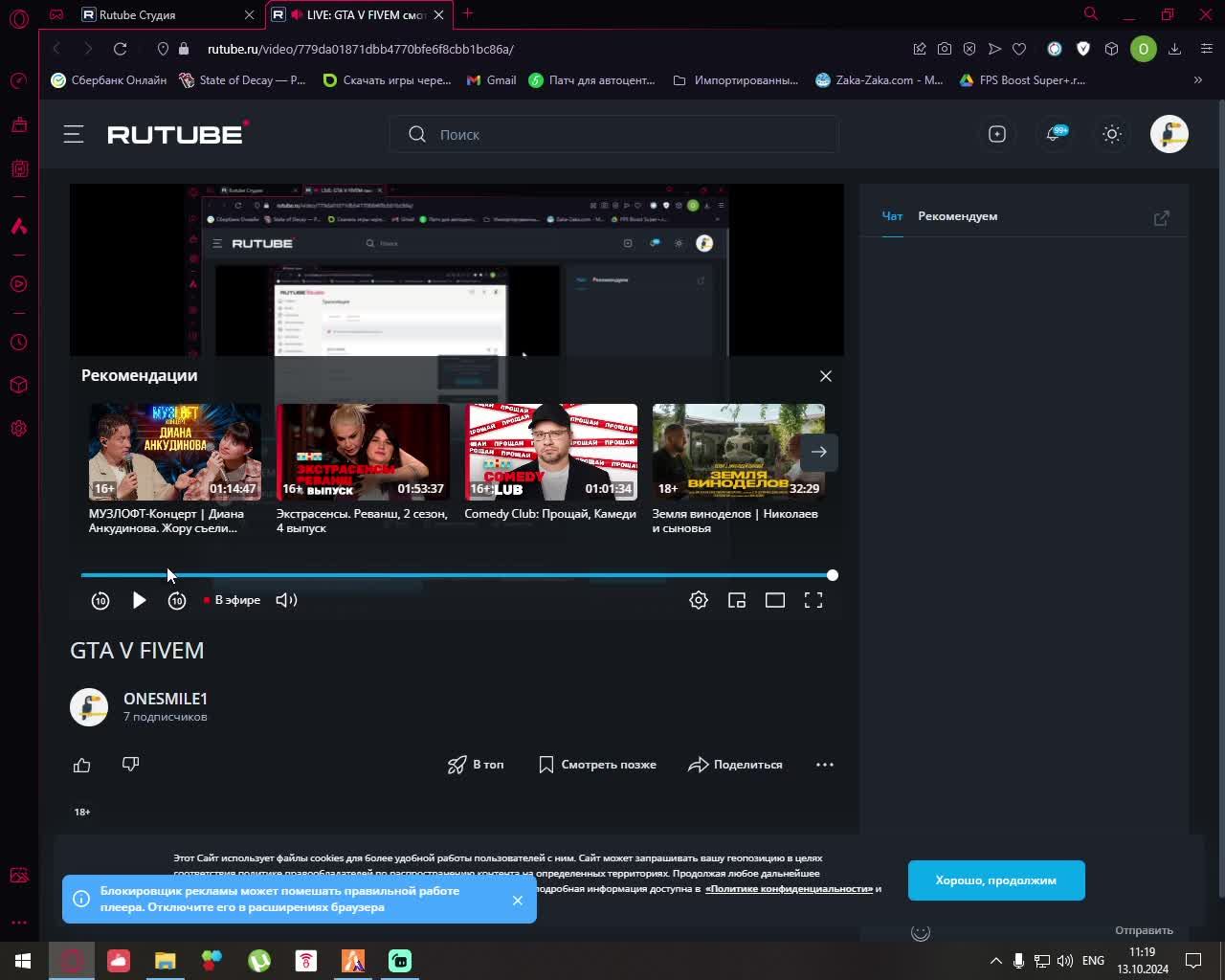Open the Opera tab search magnifier
The width and height of the screenshot is (1225, 980).
pyautogui.click(x=1090, y=13)
